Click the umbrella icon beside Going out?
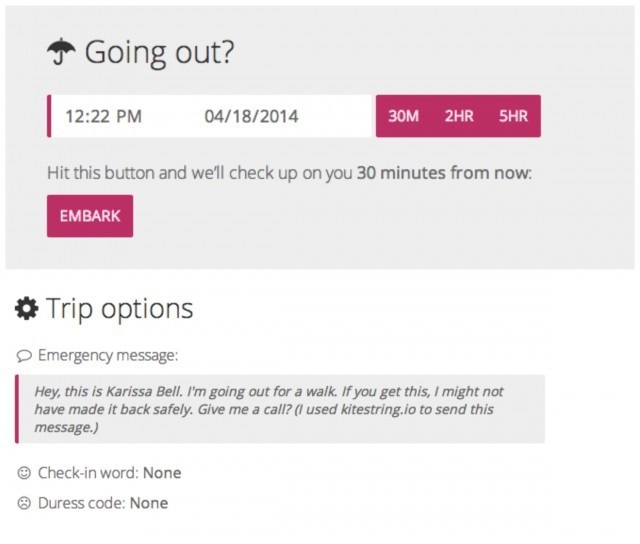The image size is (640, 544). pos(61,52)
